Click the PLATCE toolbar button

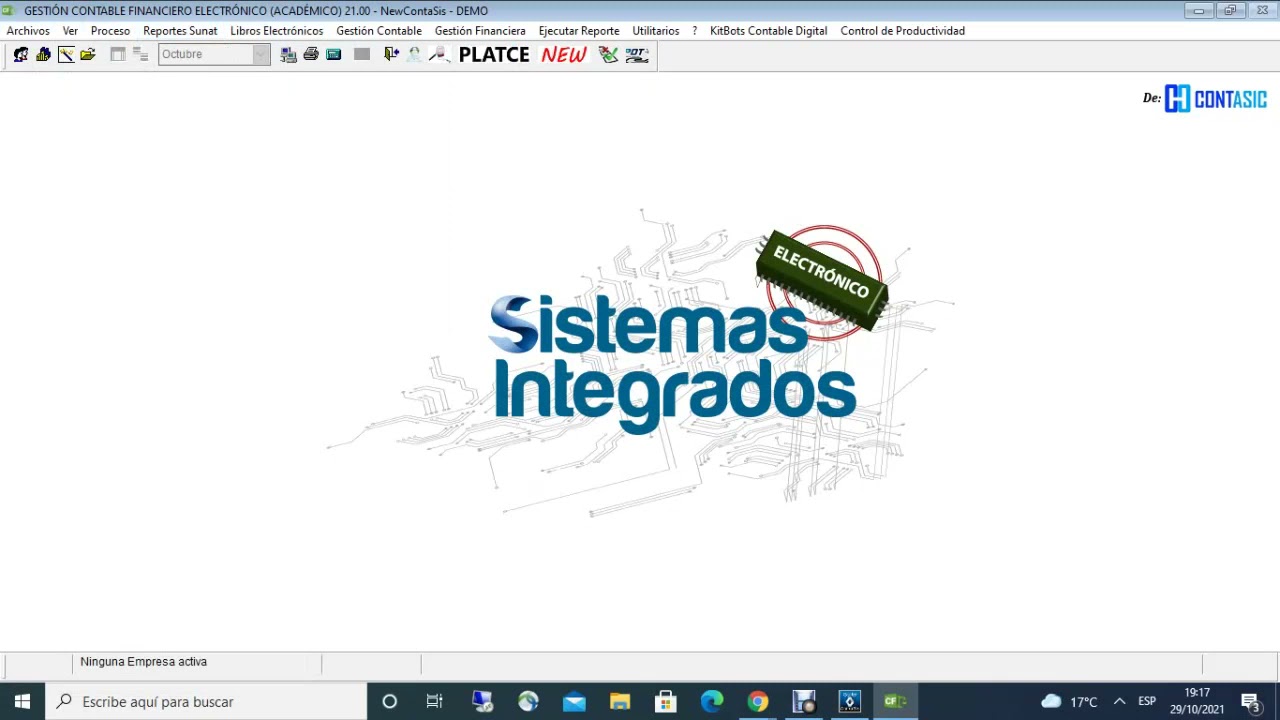point(494,55)
